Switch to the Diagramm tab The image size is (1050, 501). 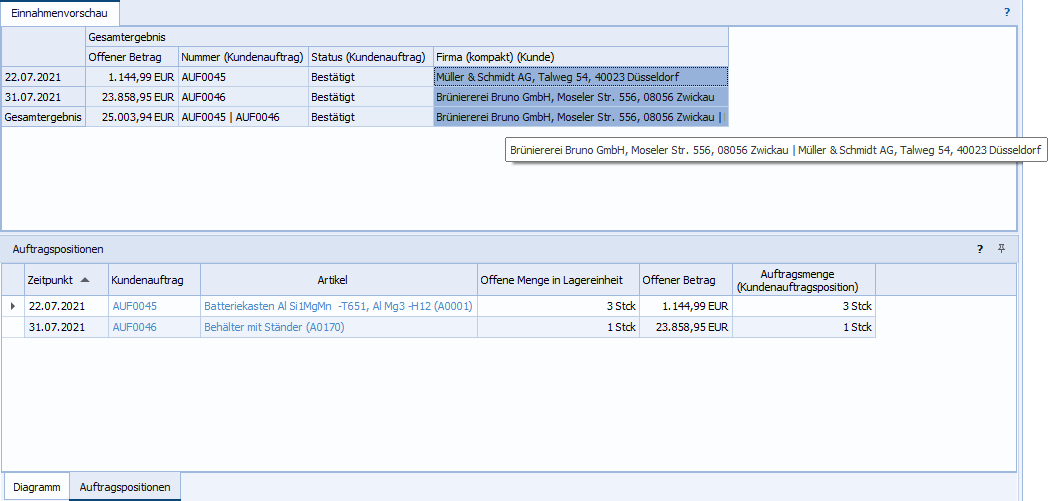pyautogui.click(x=35, y=487)
